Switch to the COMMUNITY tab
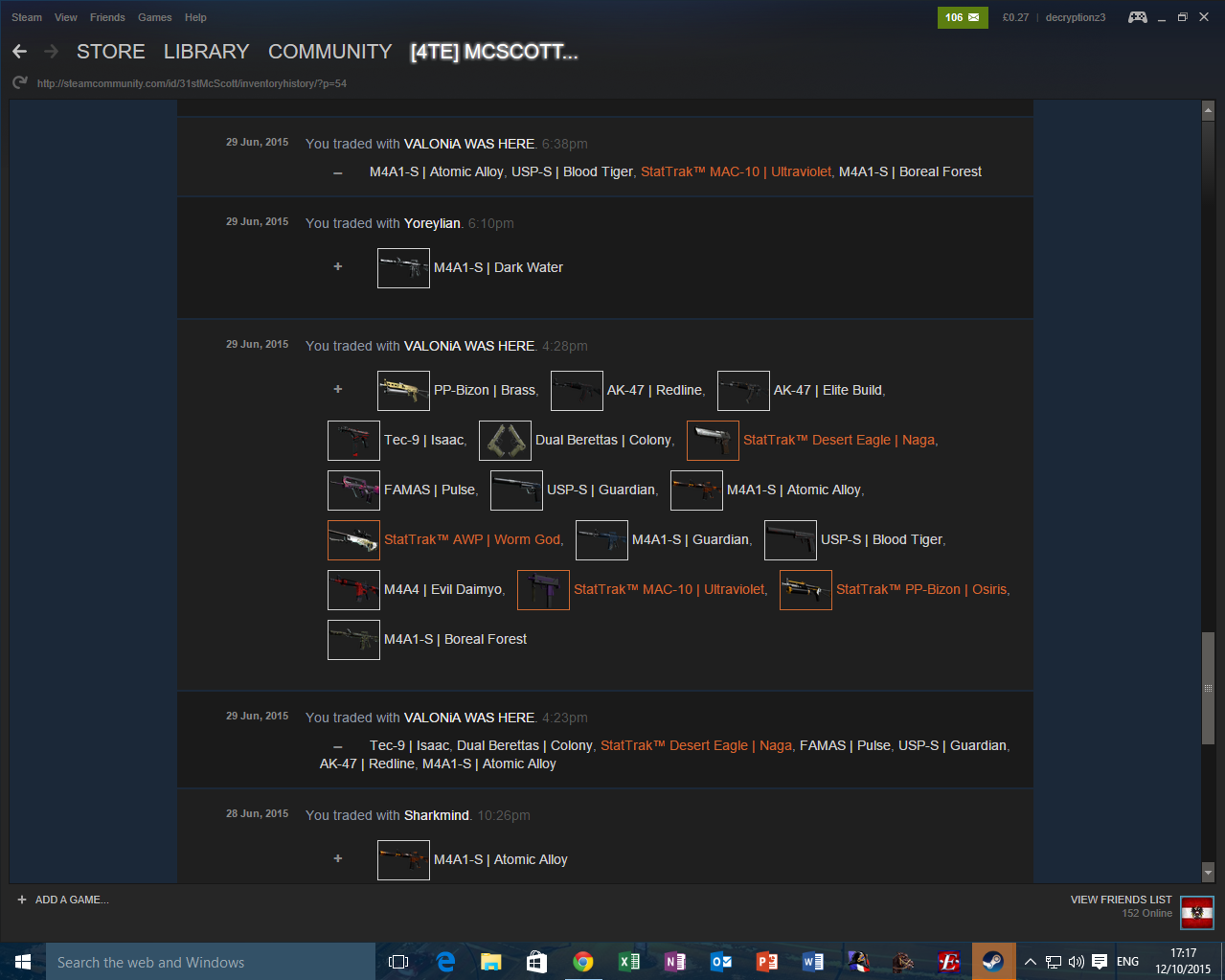 (x=329, y=52)
